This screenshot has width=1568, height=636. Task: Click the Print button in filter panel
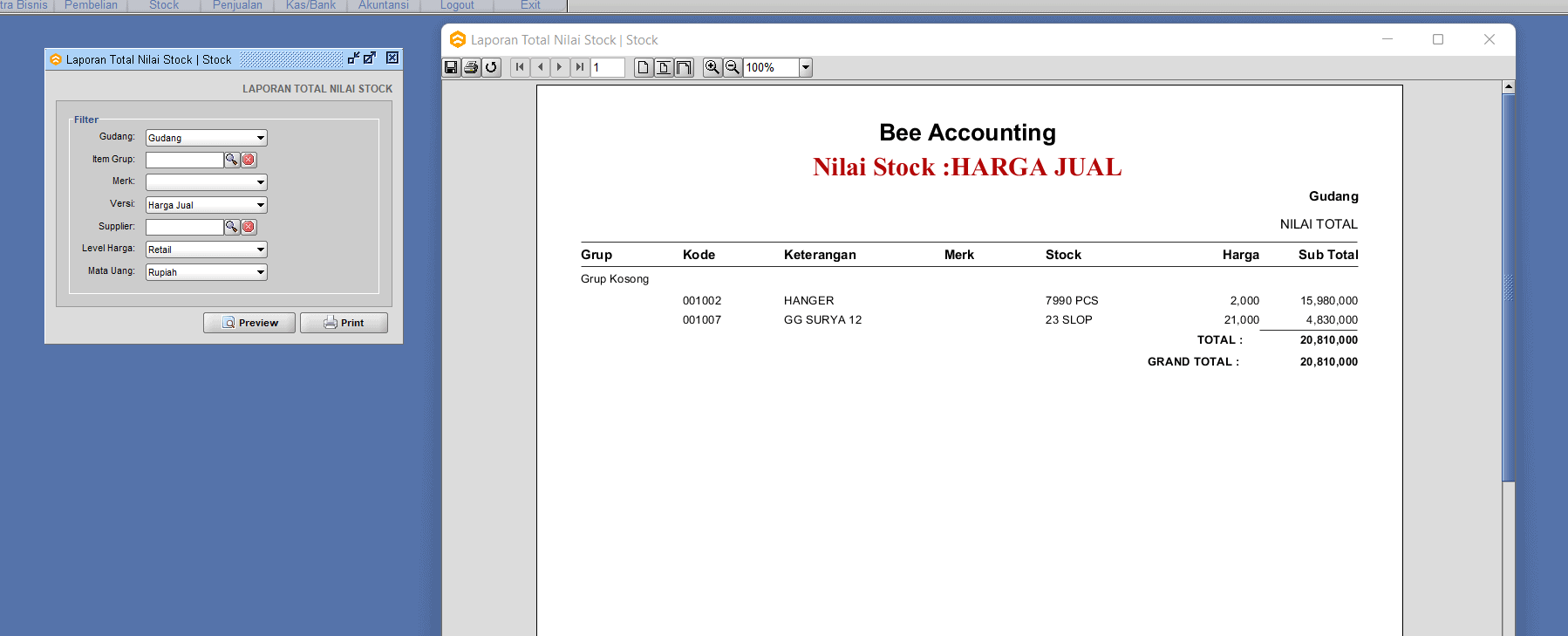(x=344, y=323)
